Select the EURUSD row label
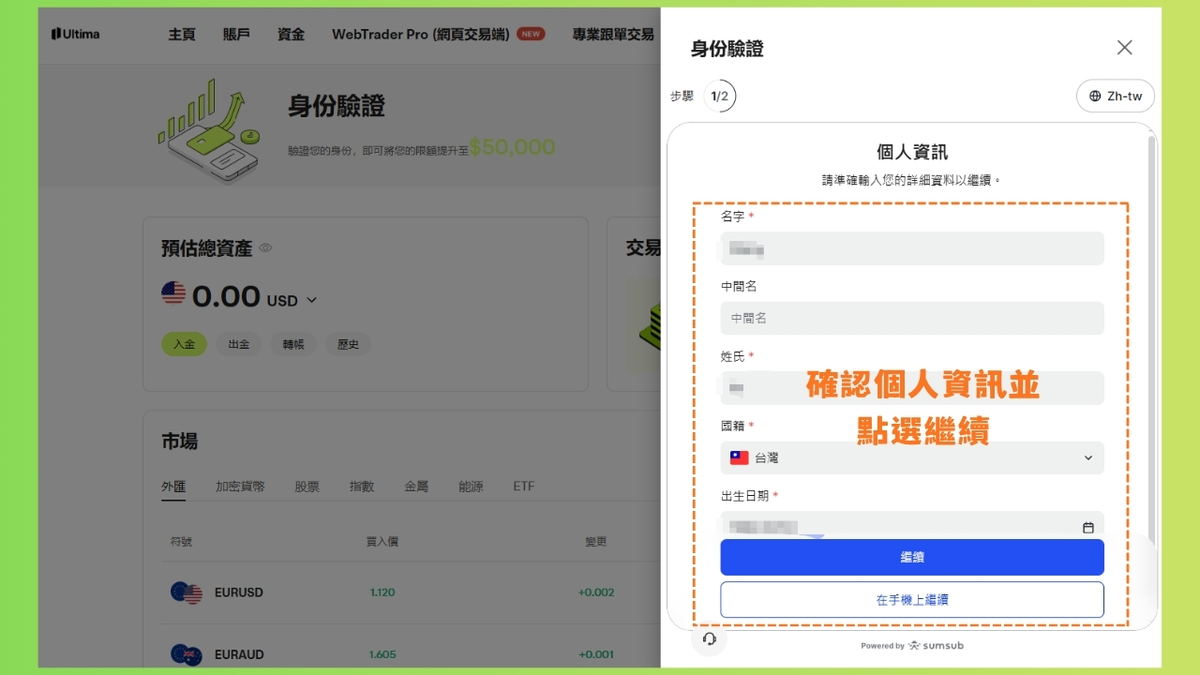 [x=239, y=593]
